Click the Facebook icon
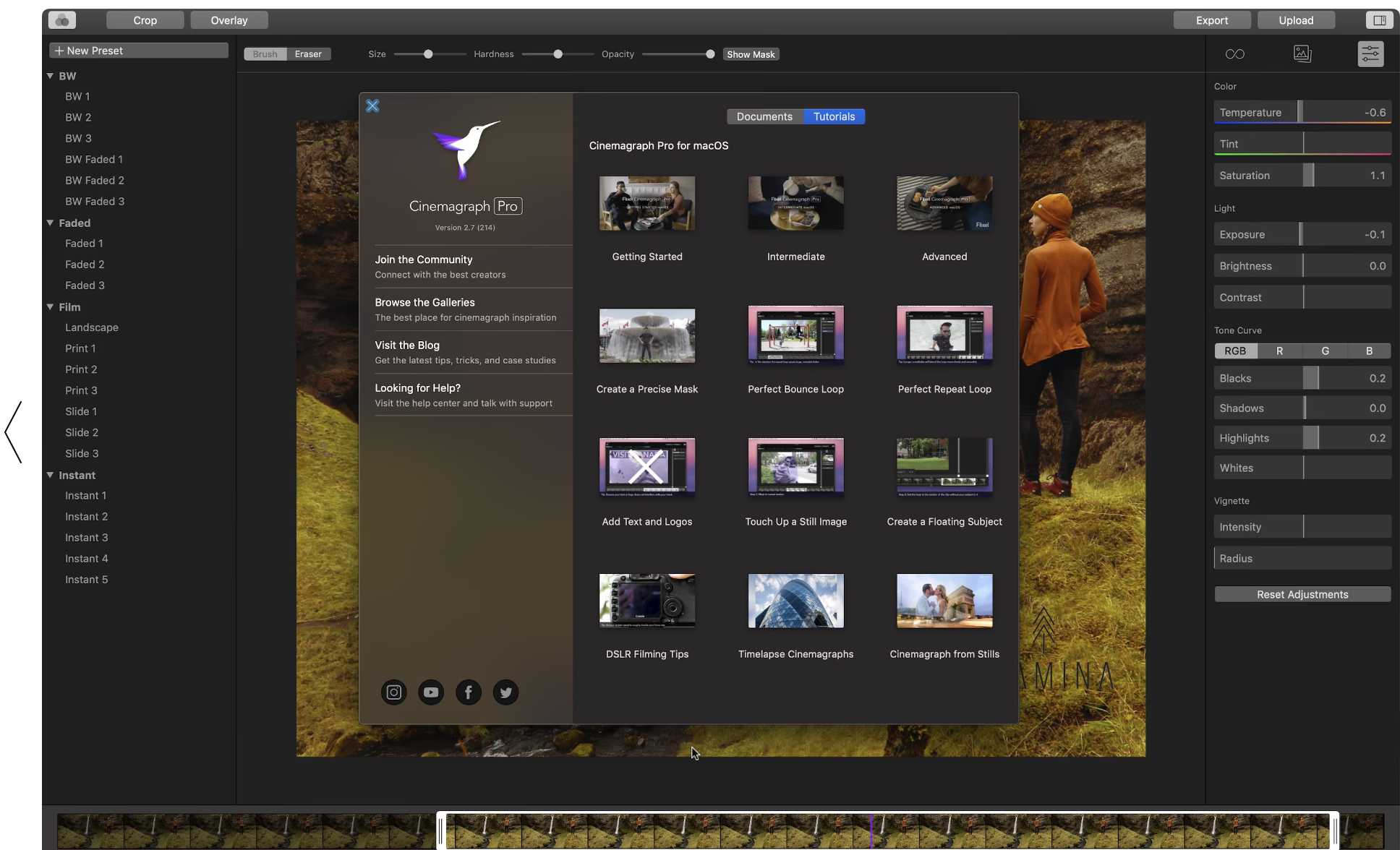The height and width of the screenshot is (850, 1400). (x=469, y=692)
